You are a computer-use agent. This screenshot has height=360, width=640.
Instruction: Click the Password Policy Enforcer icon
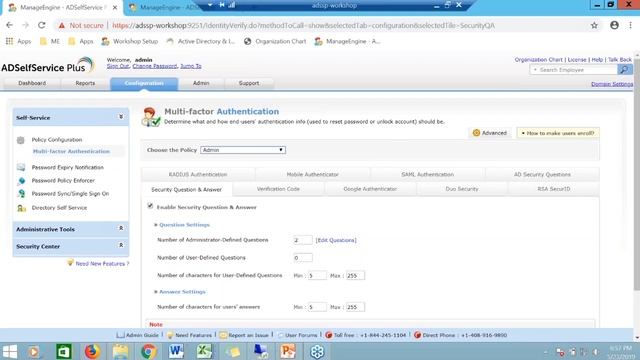pos(21,181)
